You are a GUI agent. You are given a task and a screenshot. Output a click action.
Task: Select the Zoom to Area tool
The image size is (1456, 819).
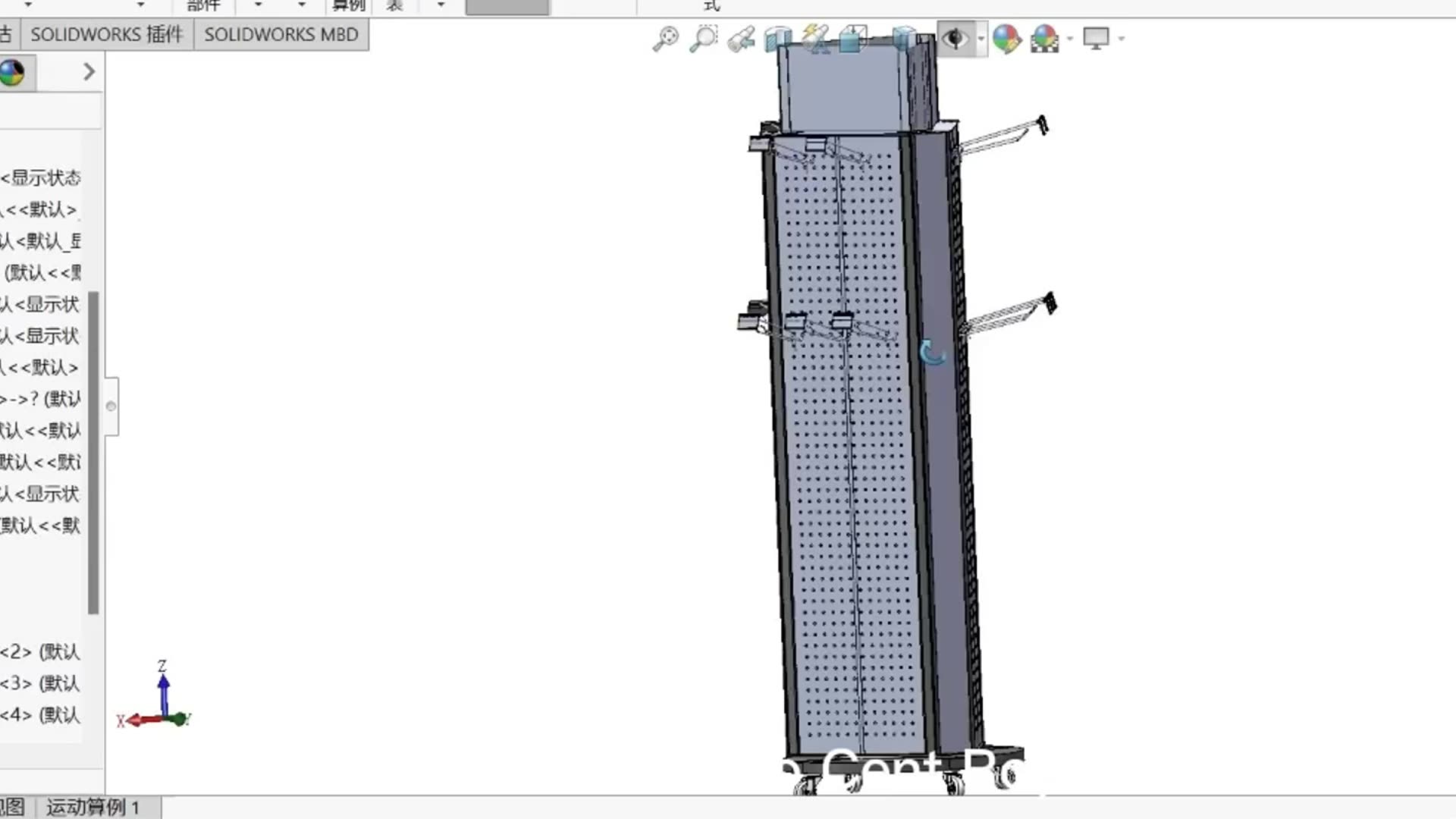point(703,38)
